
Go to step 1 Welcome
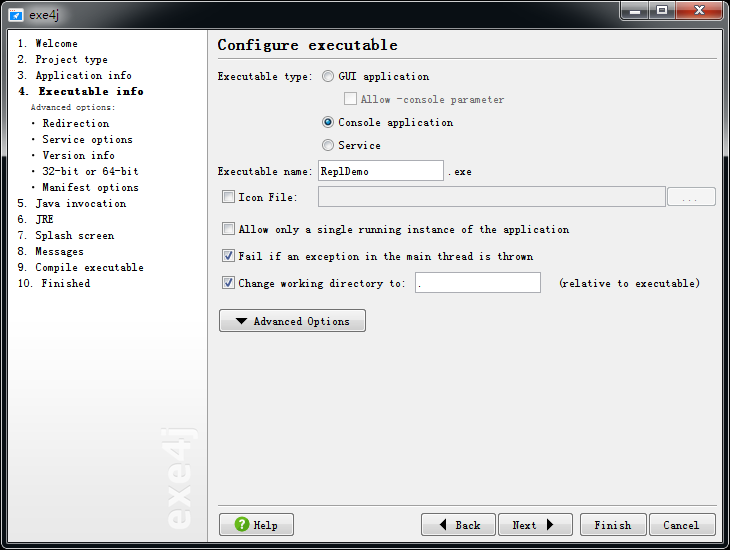coord(47,43)
